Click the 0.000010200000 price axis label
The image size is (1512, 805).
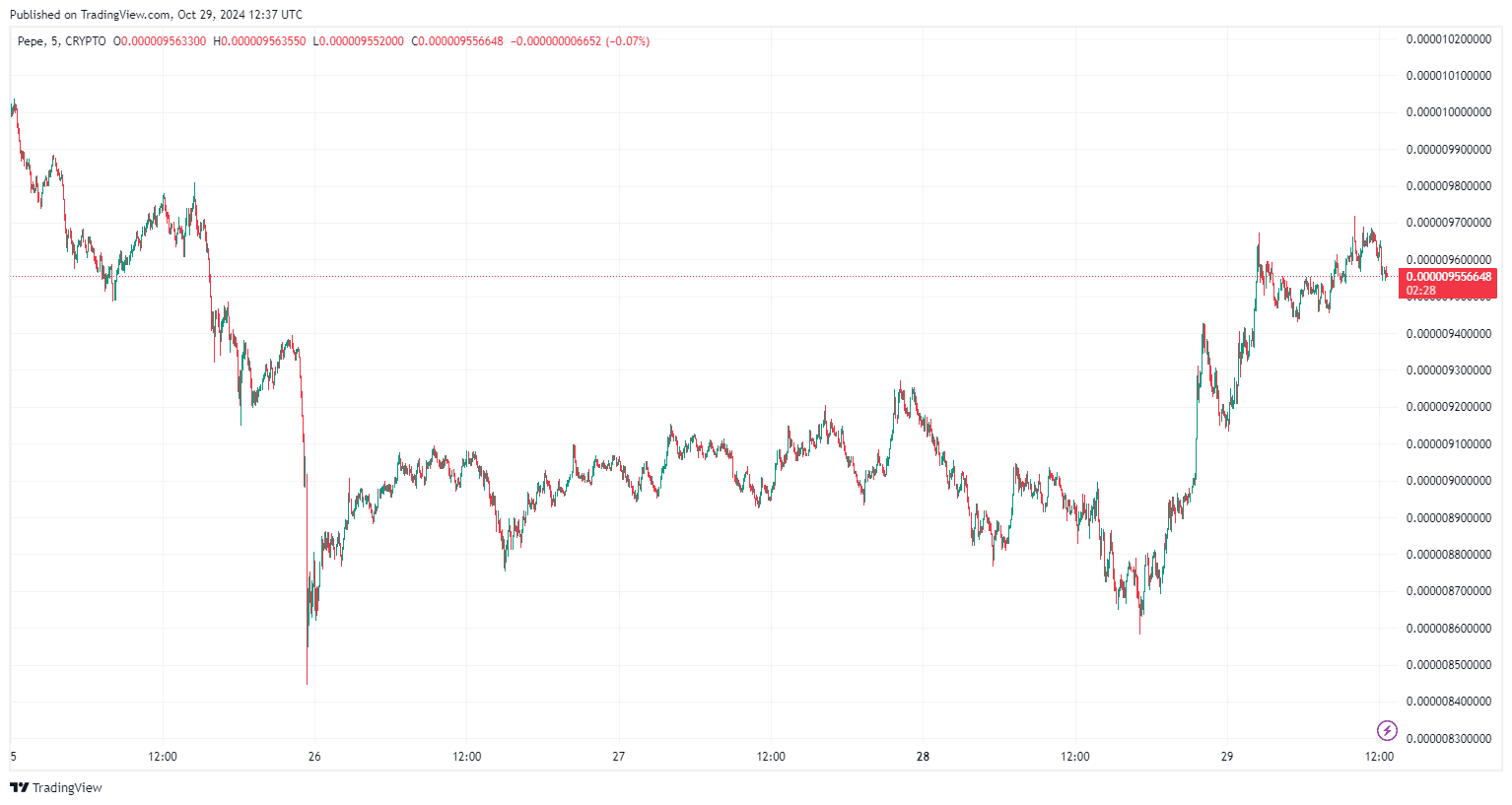point(1448,39)
